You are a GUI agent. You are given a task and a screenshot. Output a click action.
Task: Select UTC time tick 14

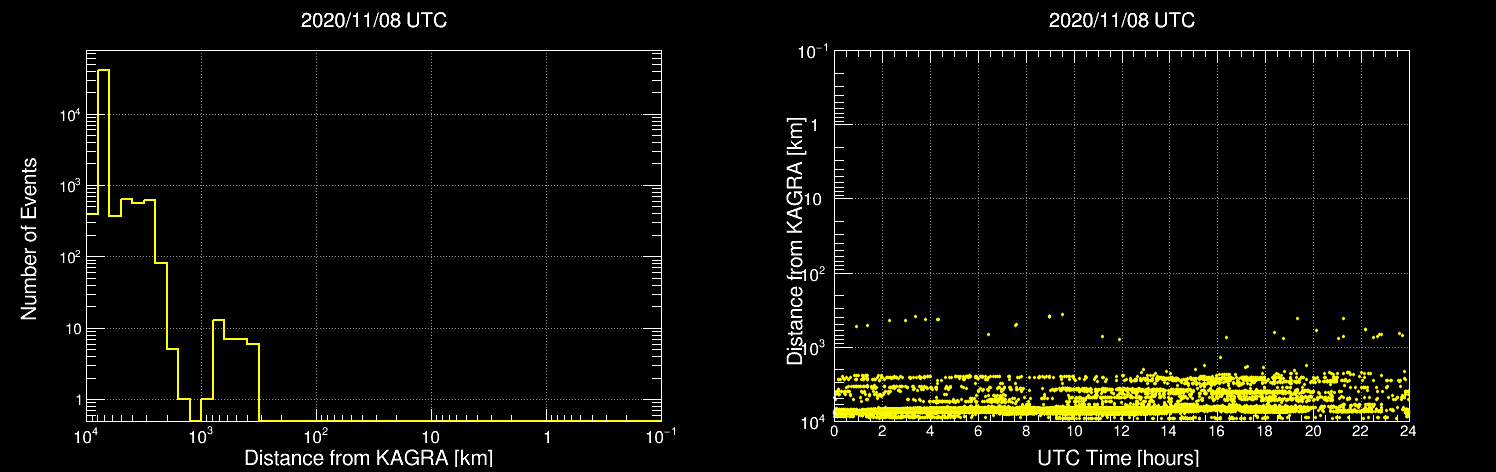1169,432
